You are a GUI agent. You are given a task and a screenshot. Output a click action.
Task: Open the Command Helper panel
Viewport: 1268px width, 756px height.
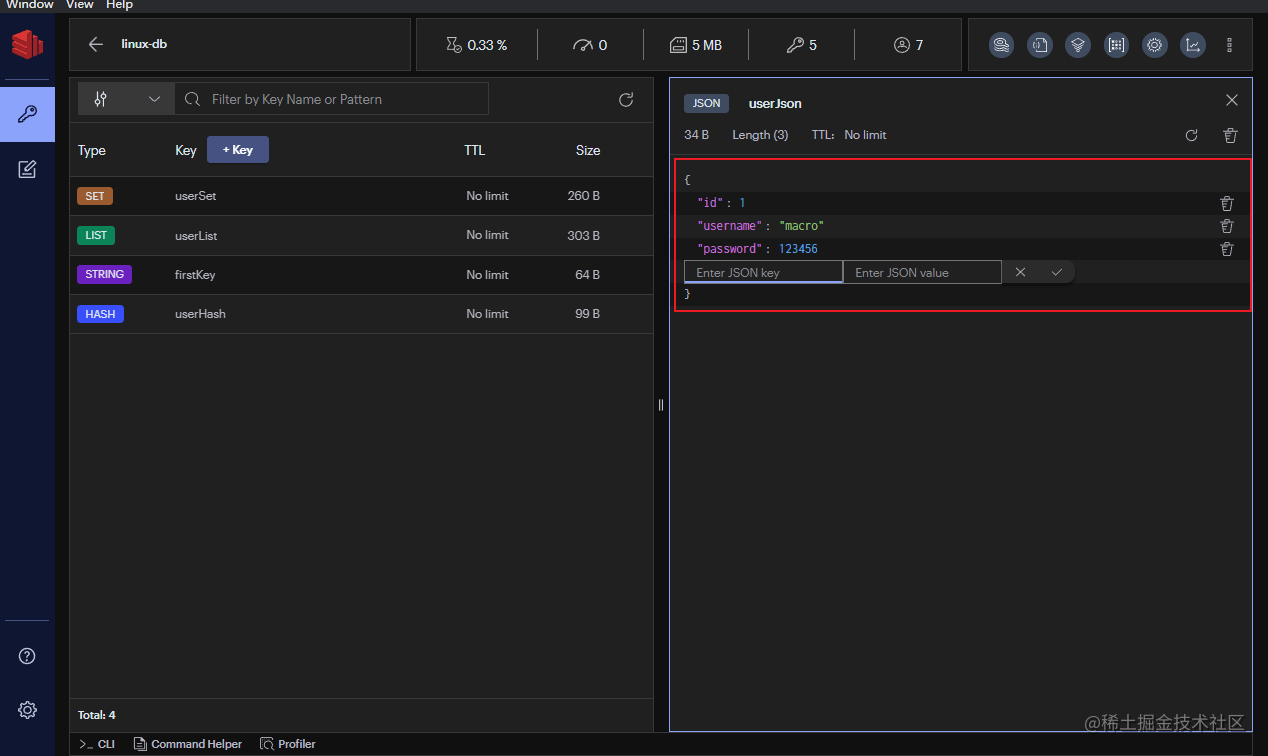tap(188, 744)
